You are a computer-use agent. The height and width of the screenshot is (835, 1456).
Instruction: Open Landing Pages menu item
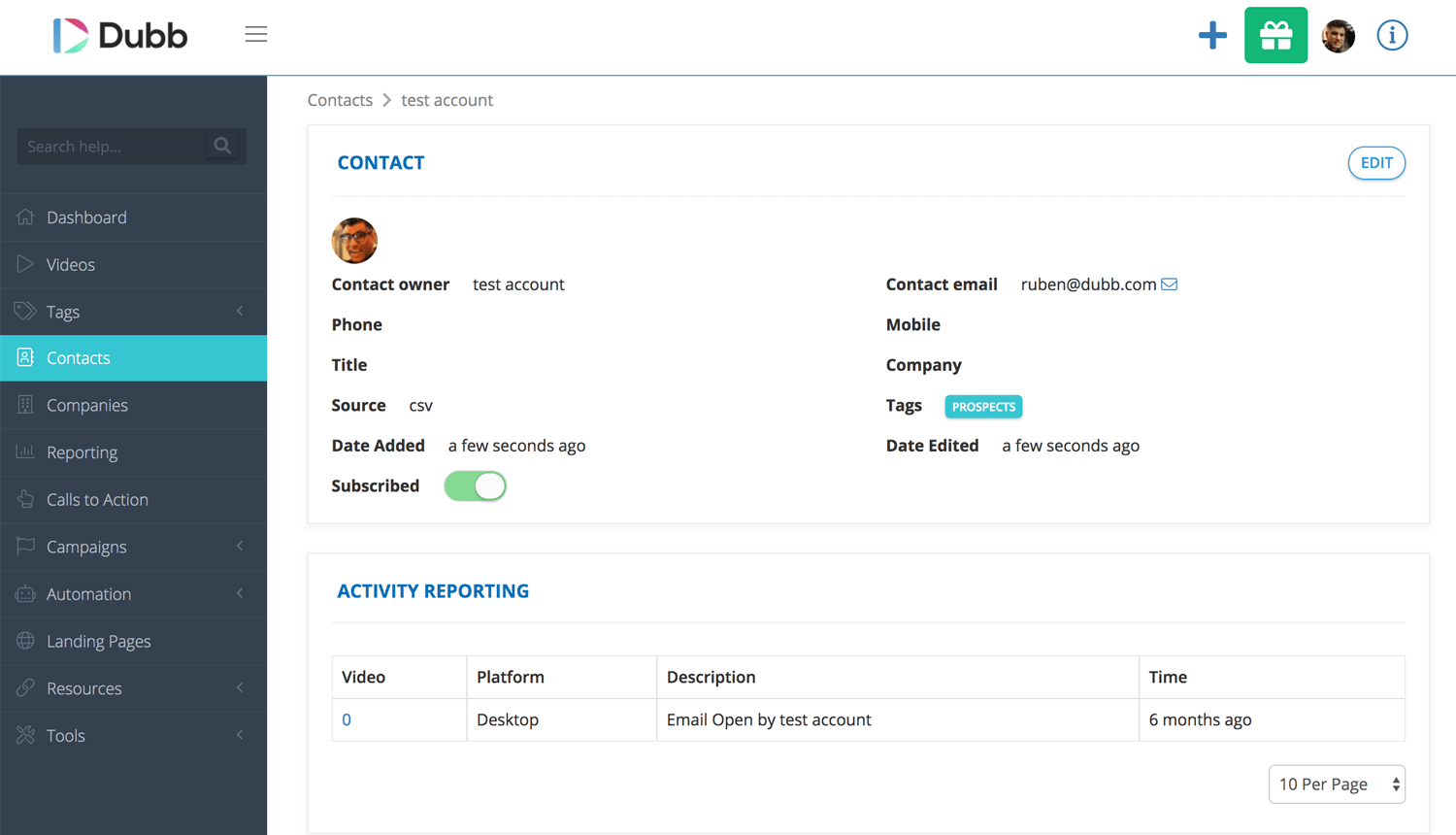click(133, 641)
